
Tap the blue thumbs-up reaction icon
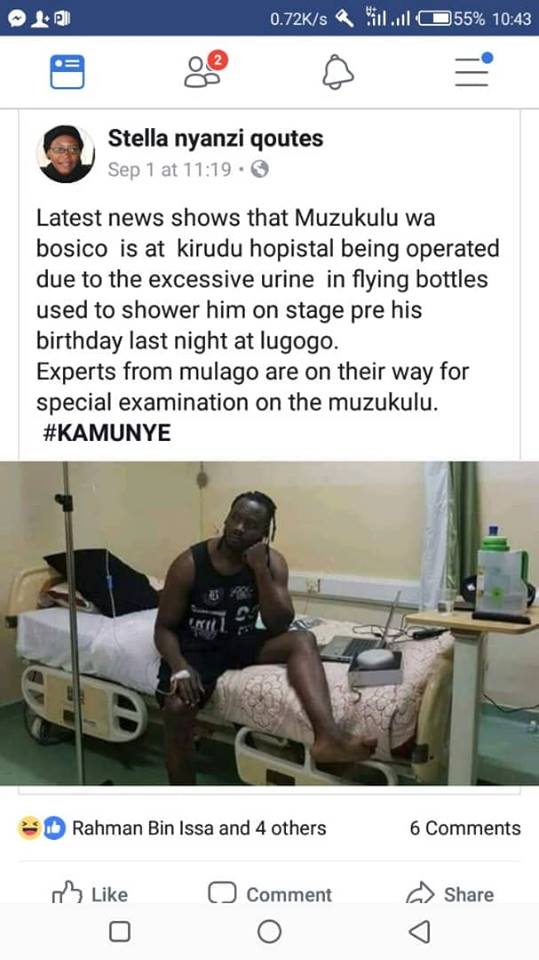55,828
